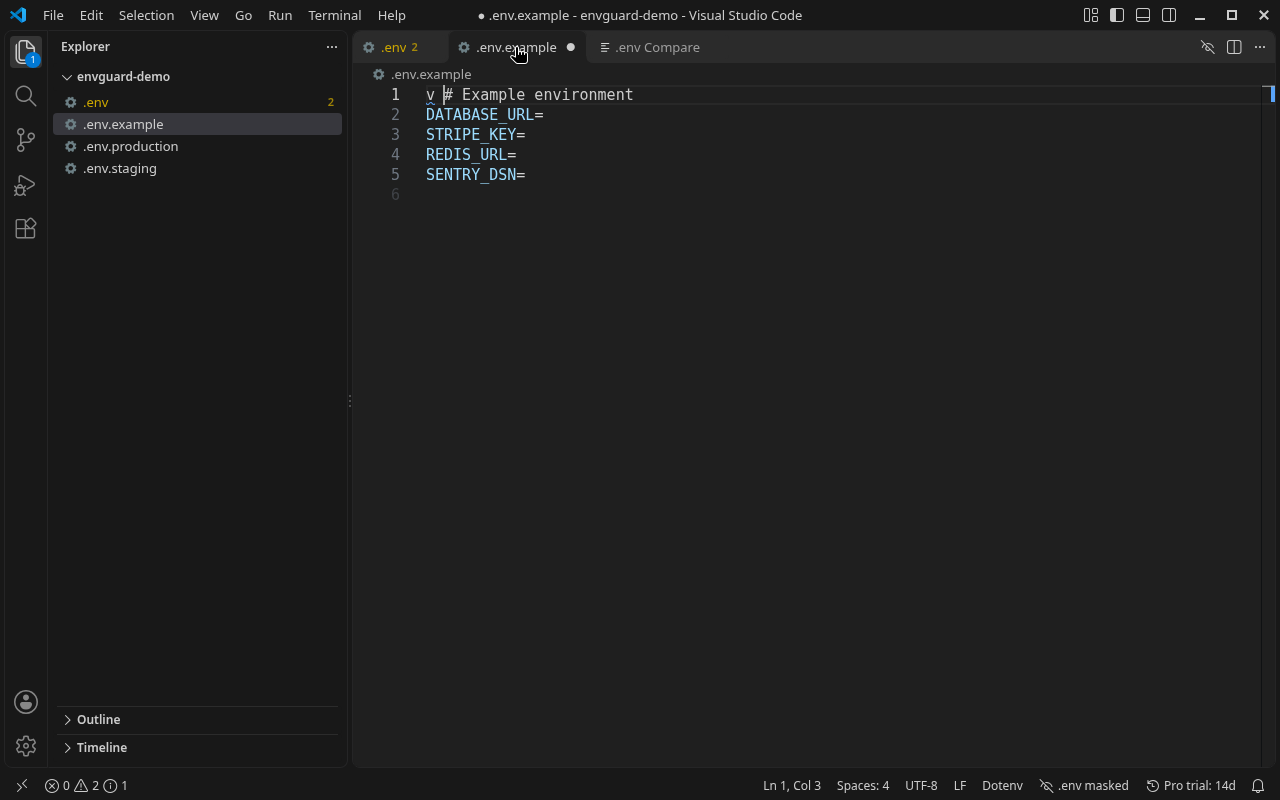Close unsaved .env.example tab dot
The image size is (1280, 800).
point(571,47)
